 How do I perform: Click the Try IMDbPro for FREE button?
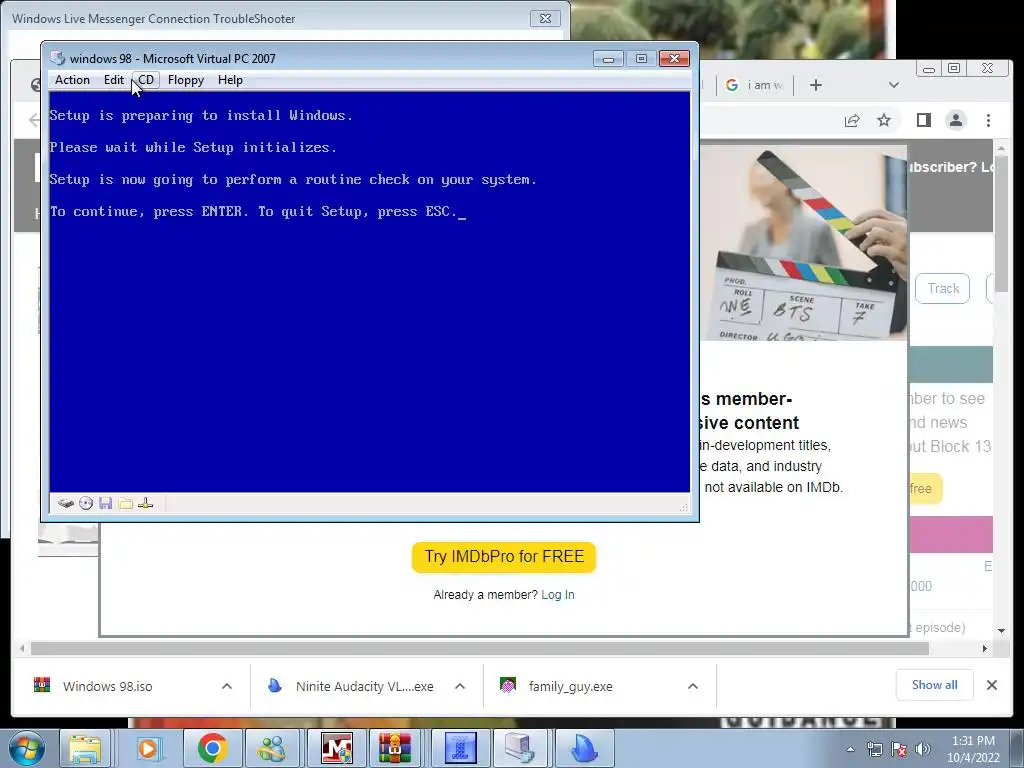click(504, 557)
